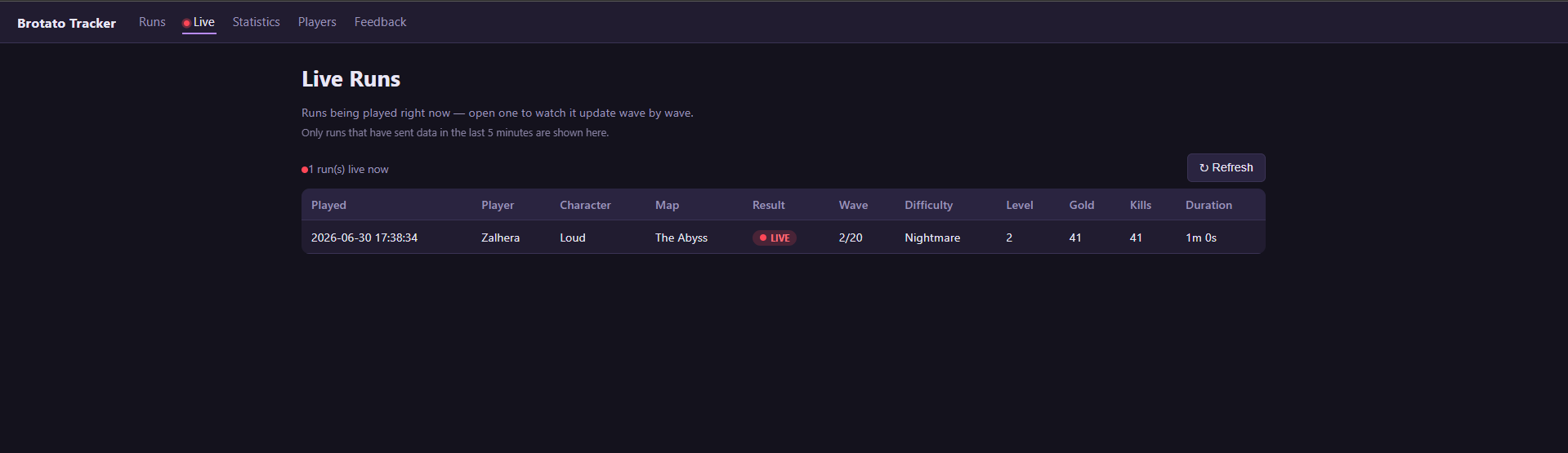The width and height of the screenshot is (1568, 453).
Task: Click the Brotato Tracker logo text
Action: (x=66, y=23)
